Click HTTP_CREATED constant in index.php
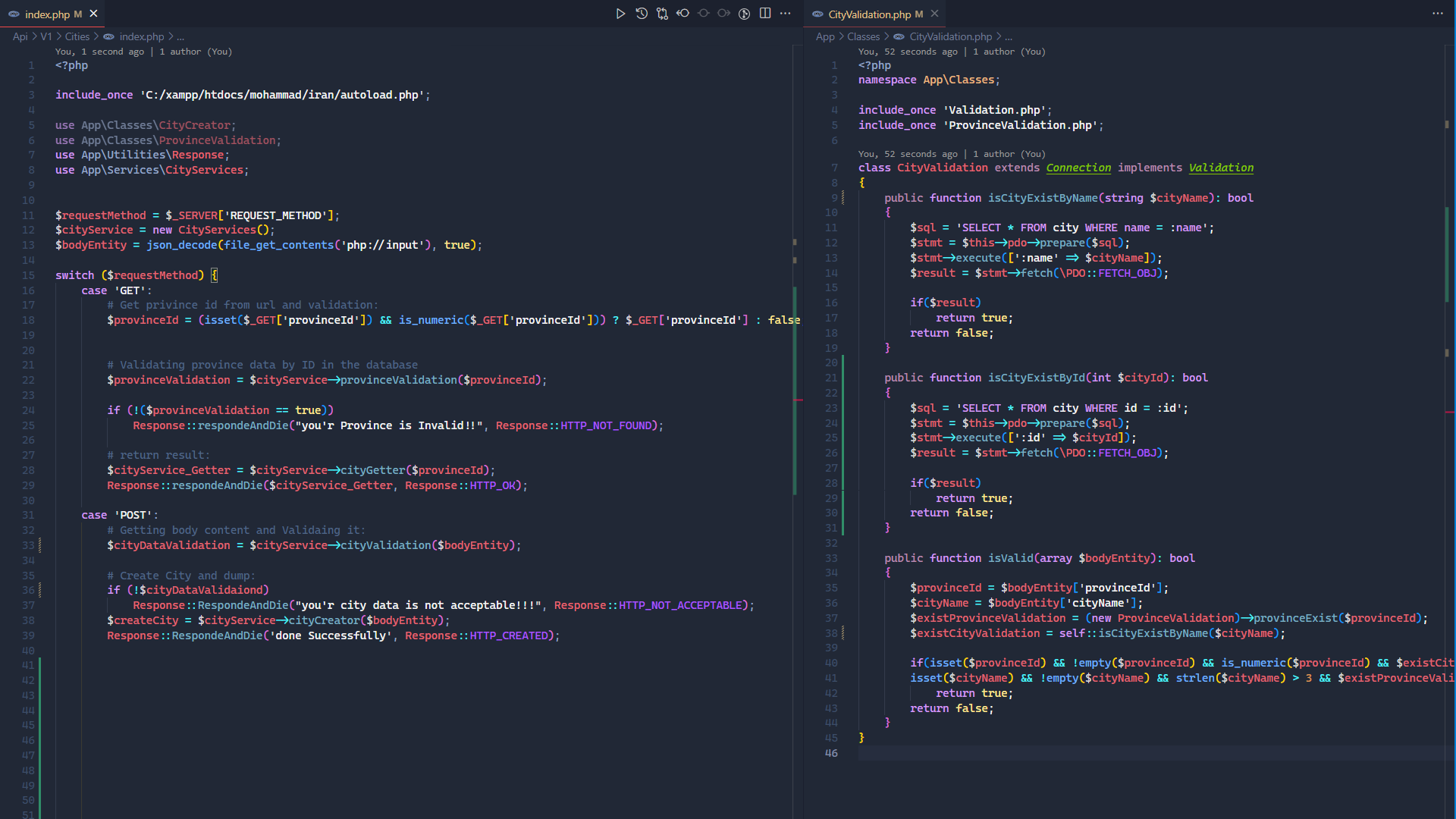 click(509, 635)
